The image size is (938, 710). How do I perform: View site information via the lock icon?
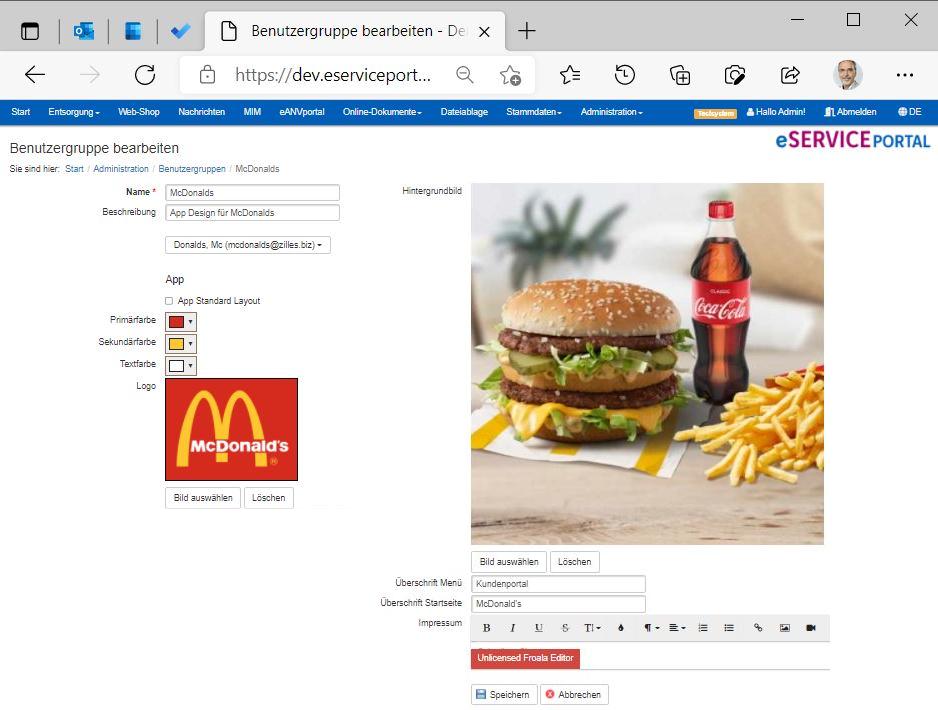pyautogui.click(x=208, y=75)
